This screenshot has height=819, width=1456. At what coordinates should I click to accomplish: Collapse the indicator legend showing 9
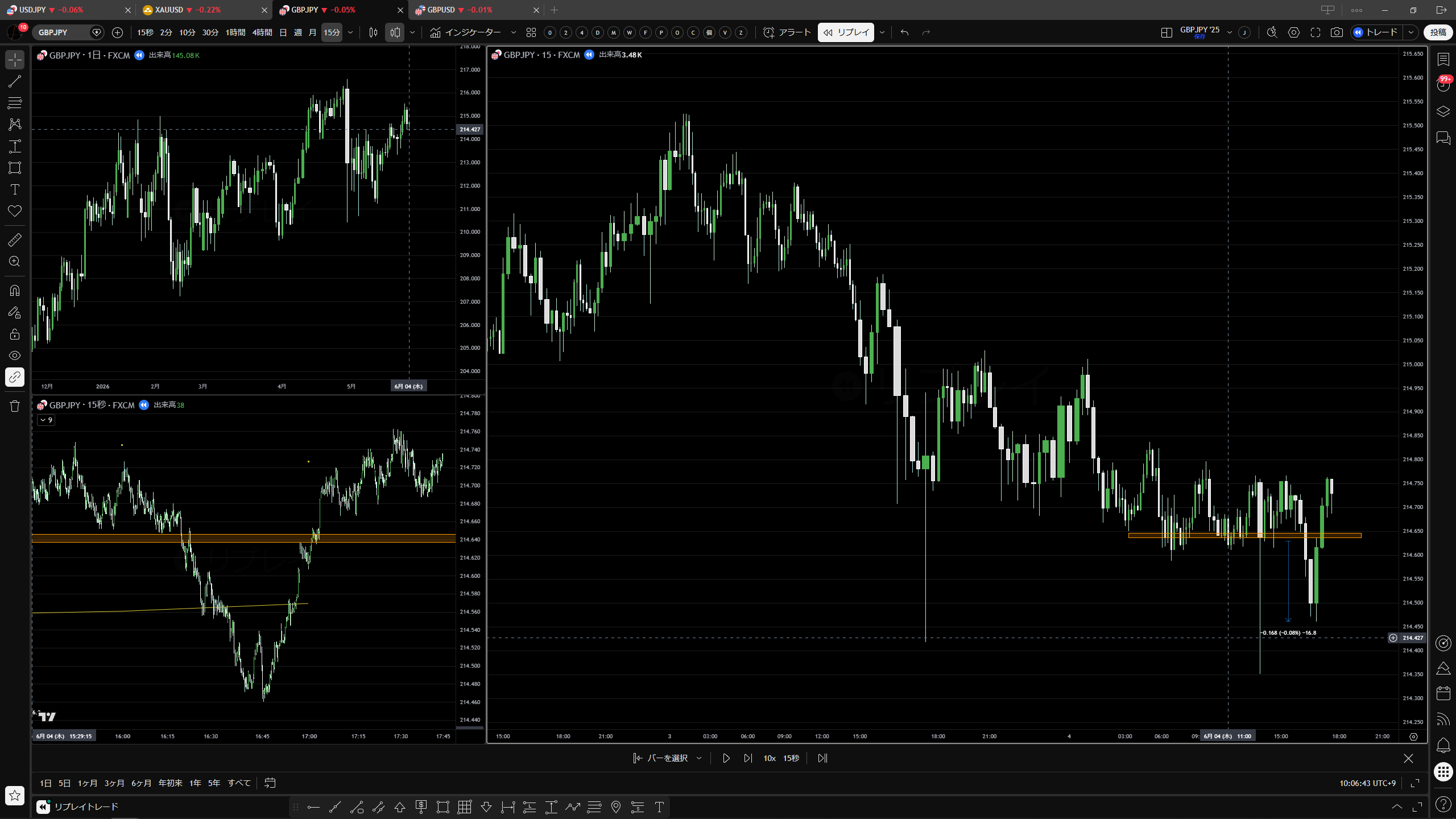click(x=47, y=420)
